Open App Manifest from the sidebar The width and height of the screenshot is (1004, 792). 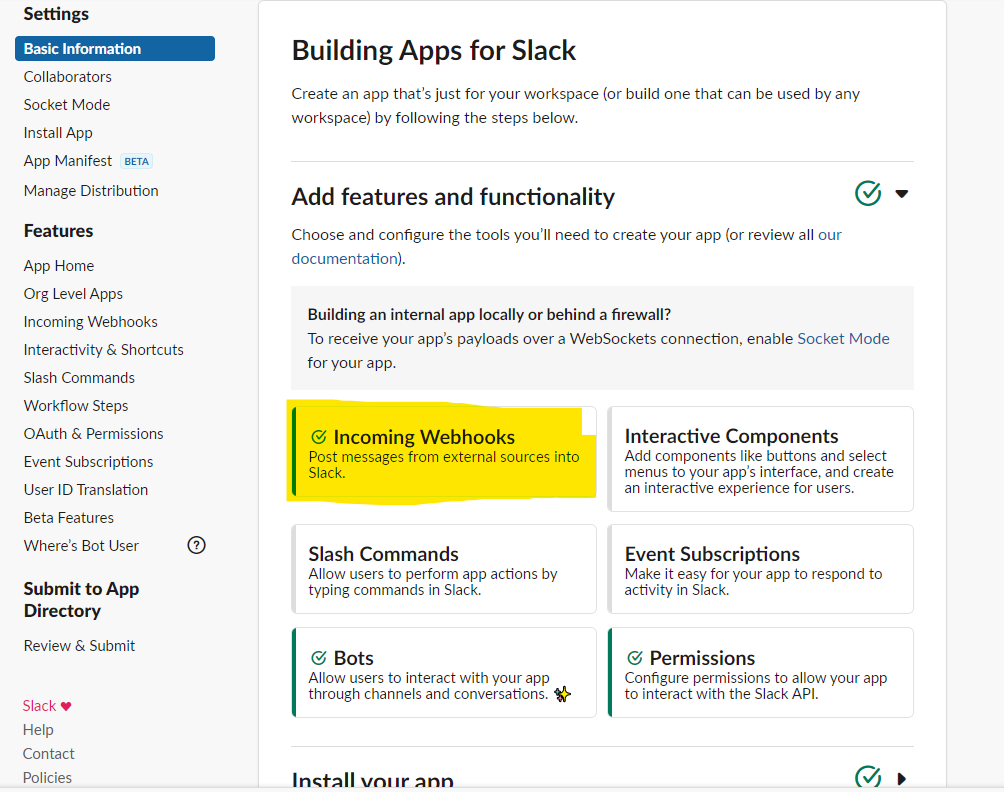pos(68,160)
